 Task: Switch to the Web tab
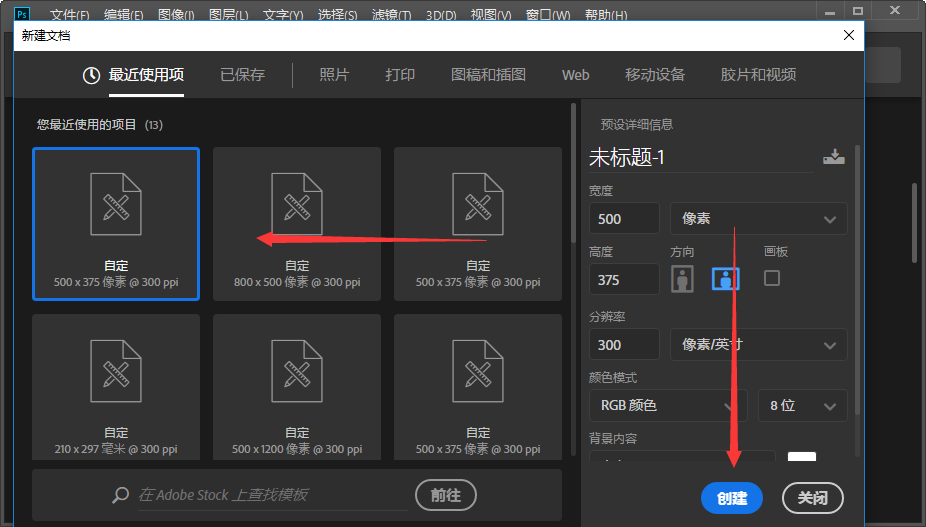click(x=575, y=75)
